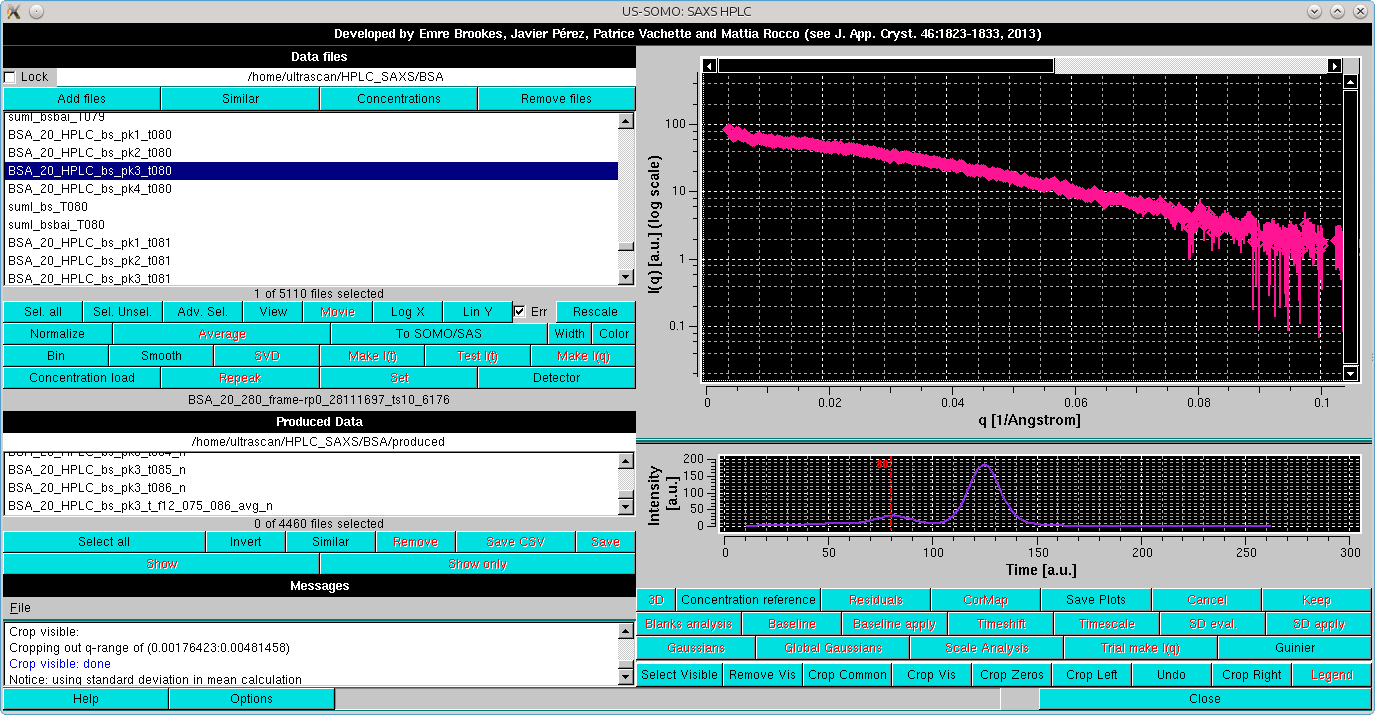Screen dimensions: 1375x715
Task: Click Crop Common button
Action: click(x=848, y=675)
